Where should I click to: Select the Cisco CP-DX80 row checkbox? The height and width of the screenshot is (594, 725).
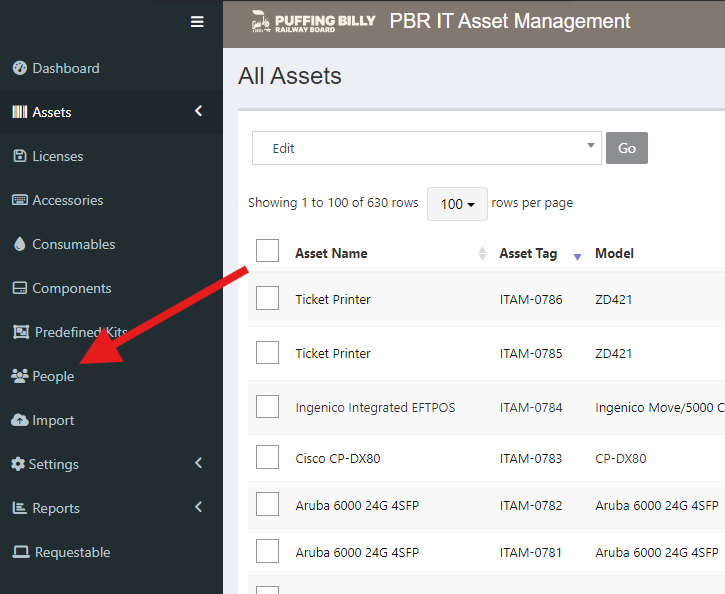tap(267, 457)
